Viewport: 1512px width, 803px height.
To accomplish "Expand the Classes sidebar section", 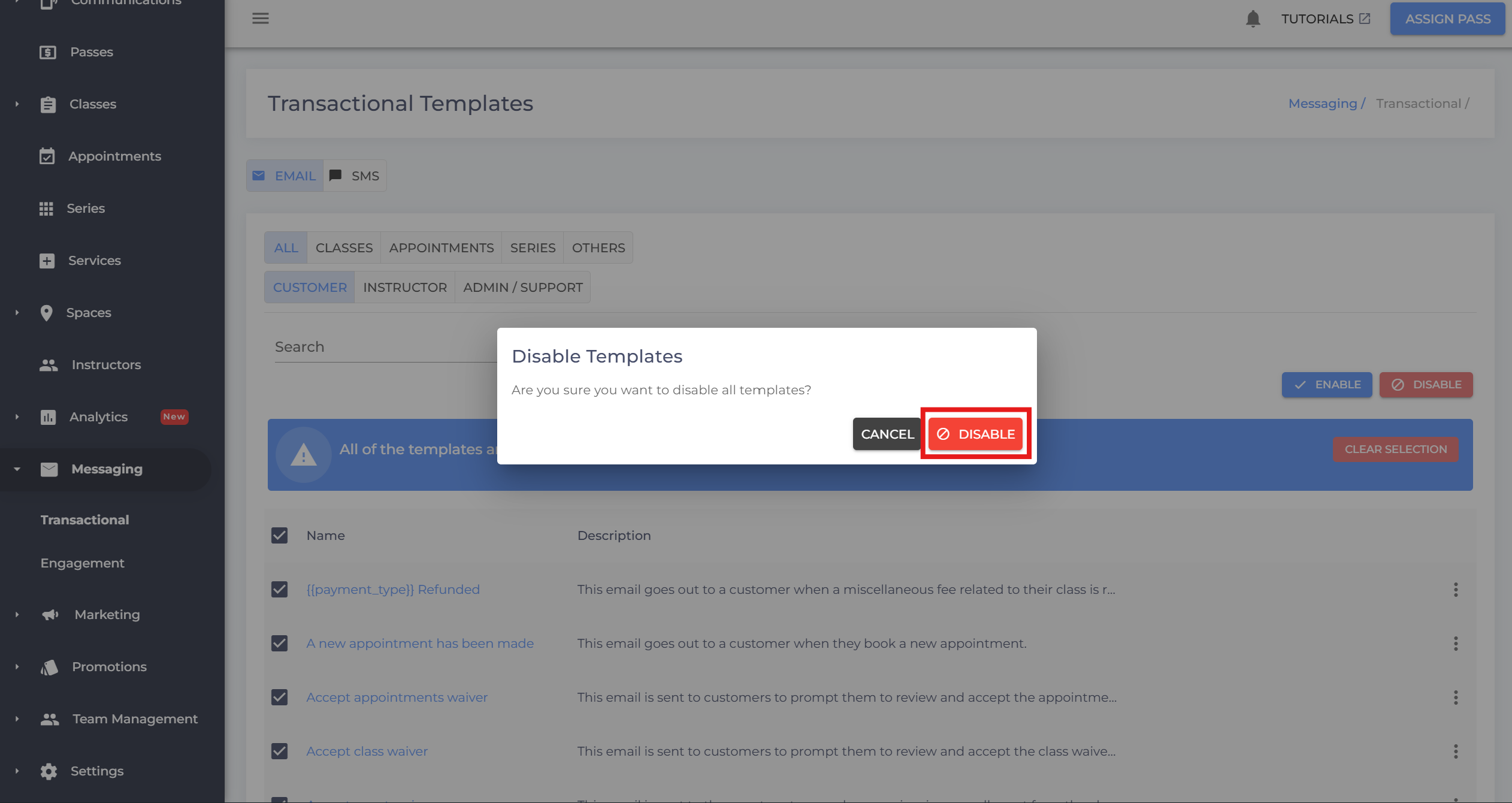I will pyautogui.click(x=17, y=104).
